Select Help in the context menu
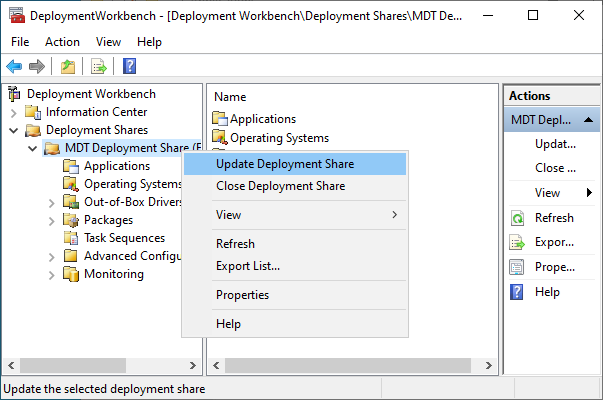The height and width of the screenshot is (400, 603). (x=295, y=324)
